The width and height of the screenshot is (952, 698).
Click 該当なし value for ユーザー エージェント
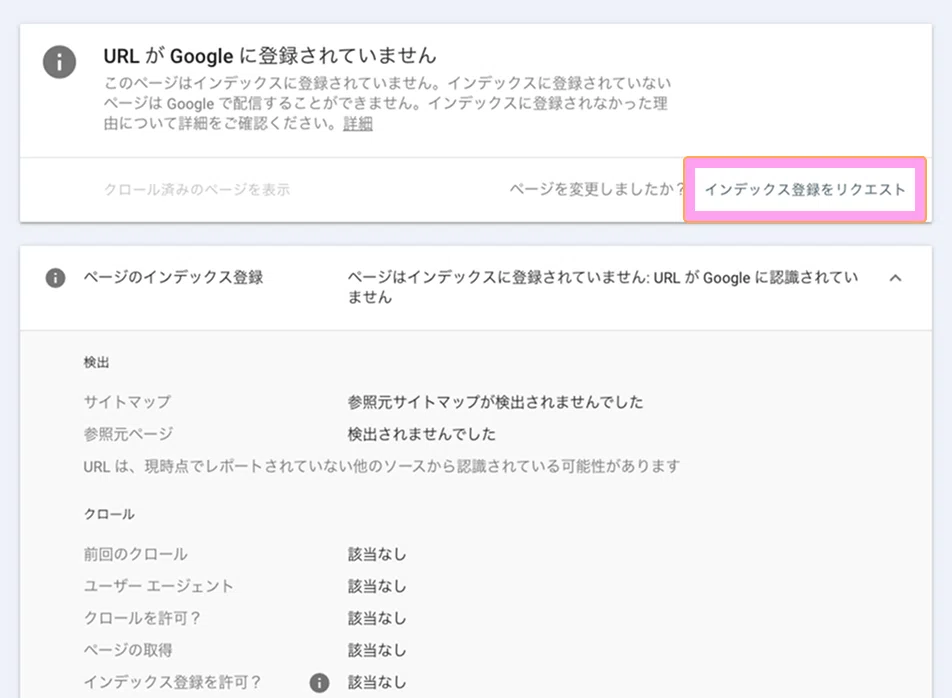(376, 586)
